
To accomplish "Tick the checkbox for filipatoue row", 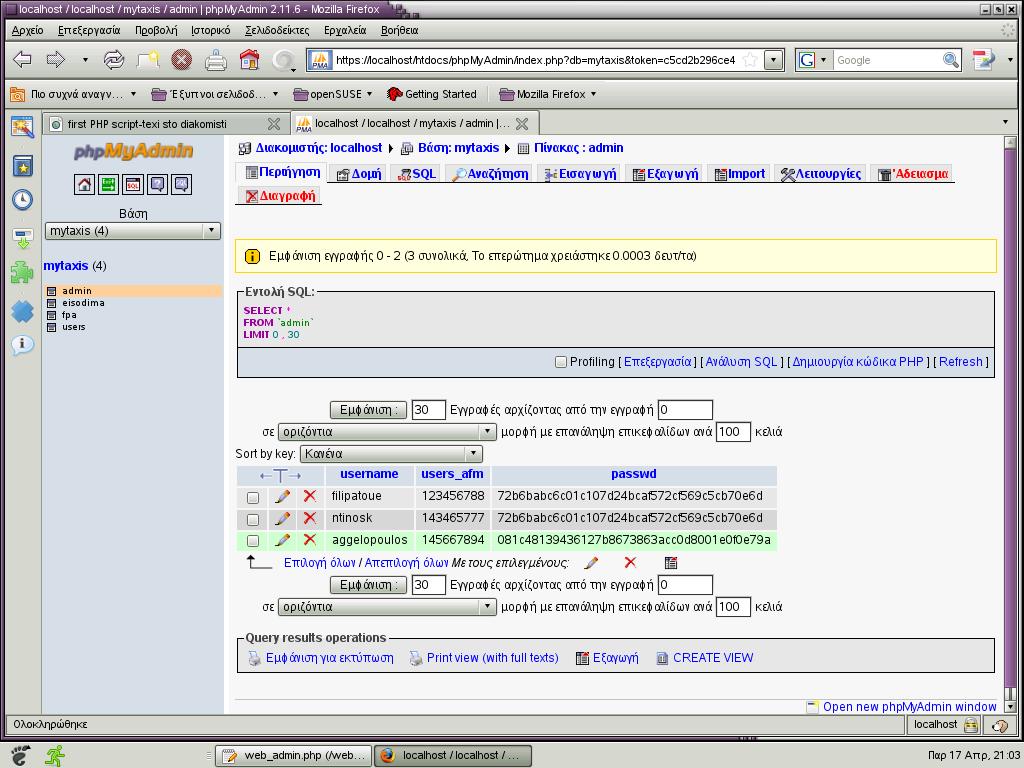I will click(253, 498).
